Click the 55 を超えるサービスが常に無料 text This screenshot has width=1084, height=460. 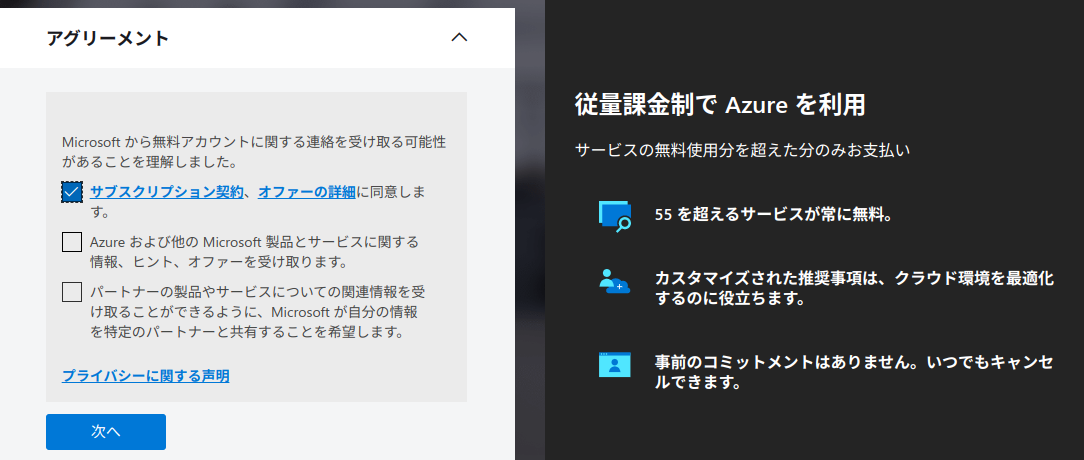[774, 214]
